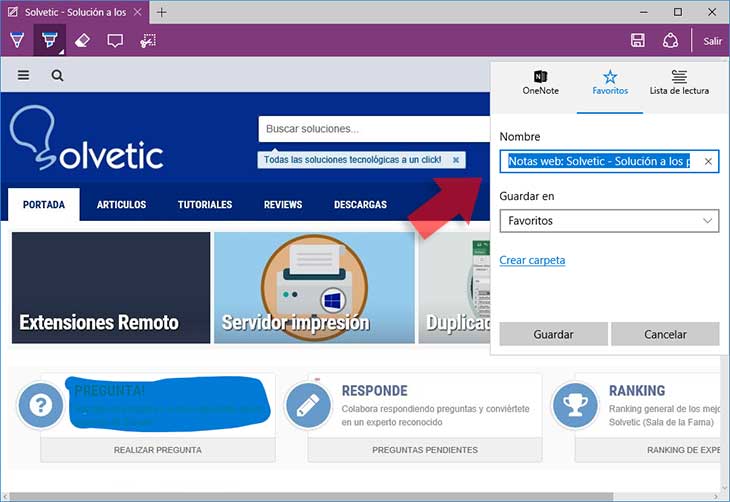
Task: Click the trophy RANKING icon
Action: click(575, 405)
